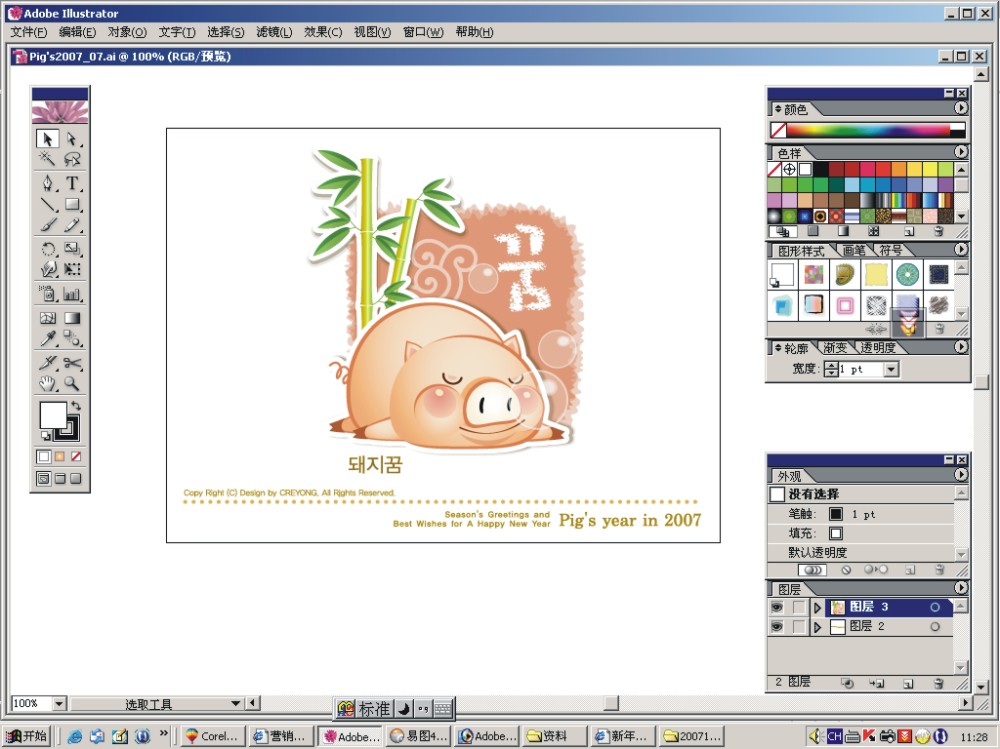The image size is (1000, 749).
Task: Open the 效果(C) menu
Action: pyautogui.click(x=323, y=32)
